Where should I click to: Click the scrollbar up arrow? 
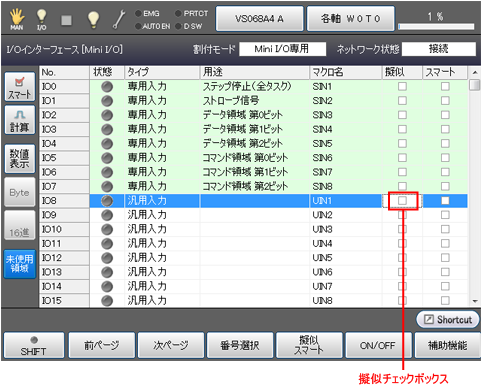475,72
